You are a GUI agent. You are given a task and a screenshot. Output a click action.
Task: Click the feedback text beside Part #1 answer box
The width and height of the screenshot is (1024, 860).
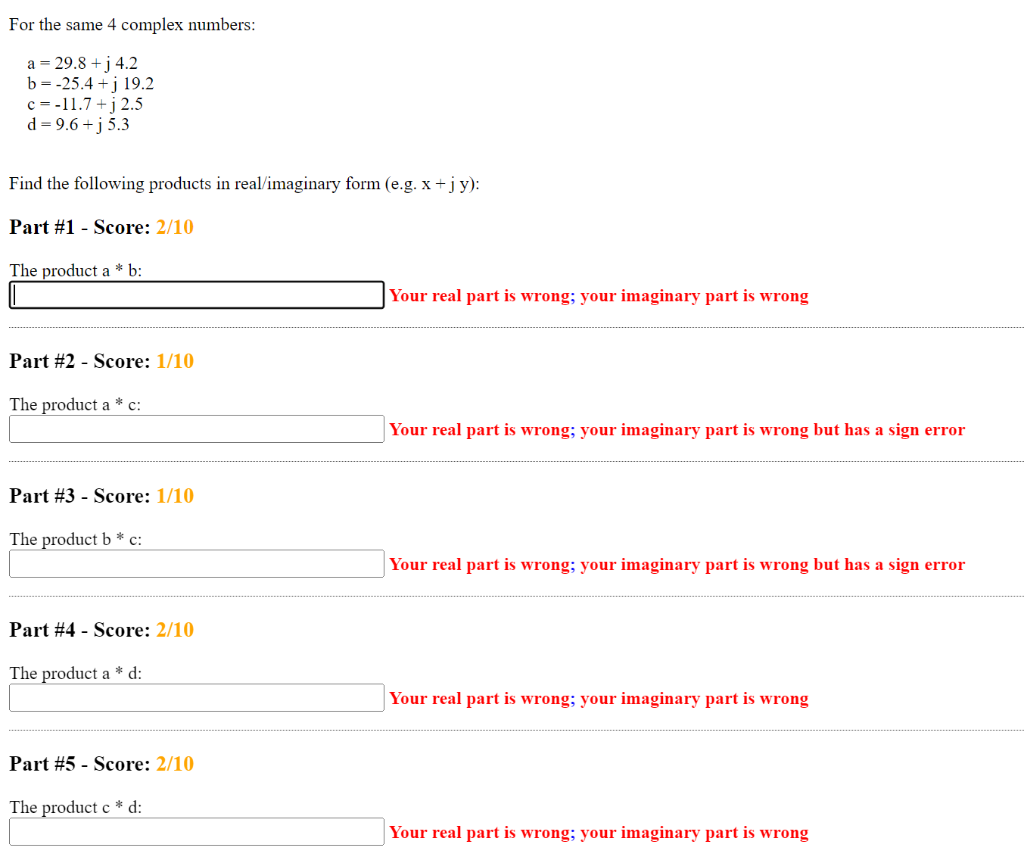coord(598,295)
